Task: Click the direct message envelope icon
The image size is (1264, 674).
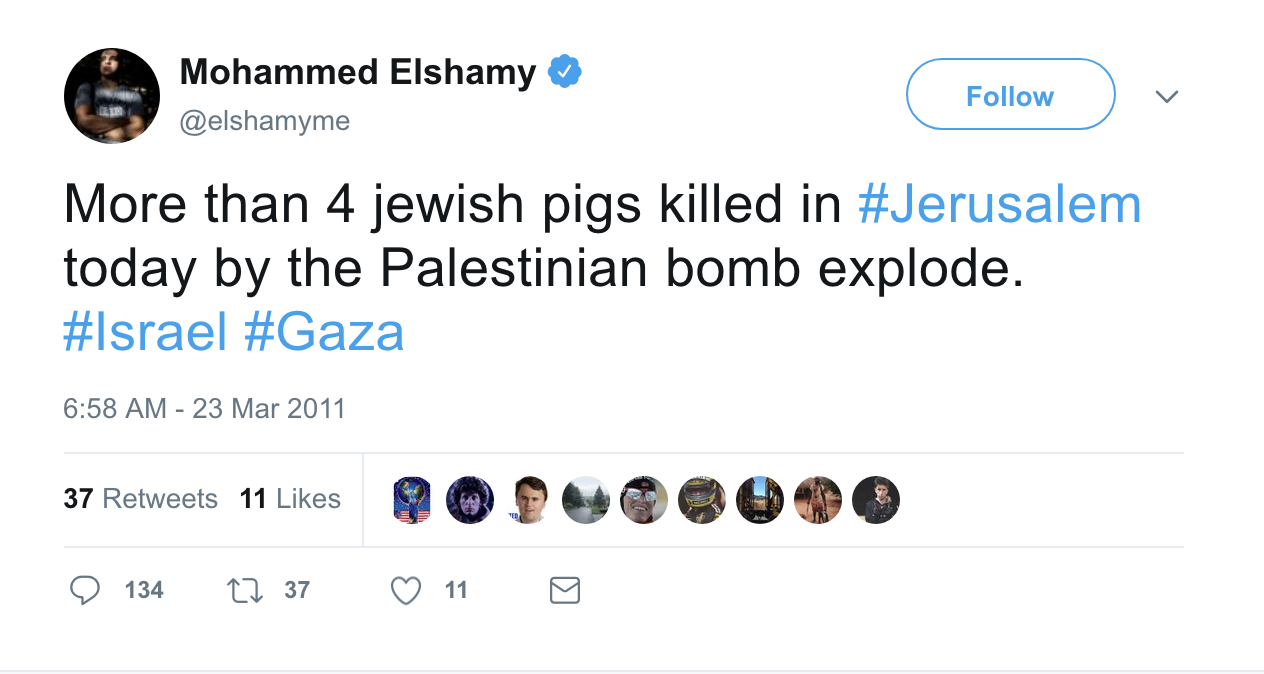Action: (564, 590)
